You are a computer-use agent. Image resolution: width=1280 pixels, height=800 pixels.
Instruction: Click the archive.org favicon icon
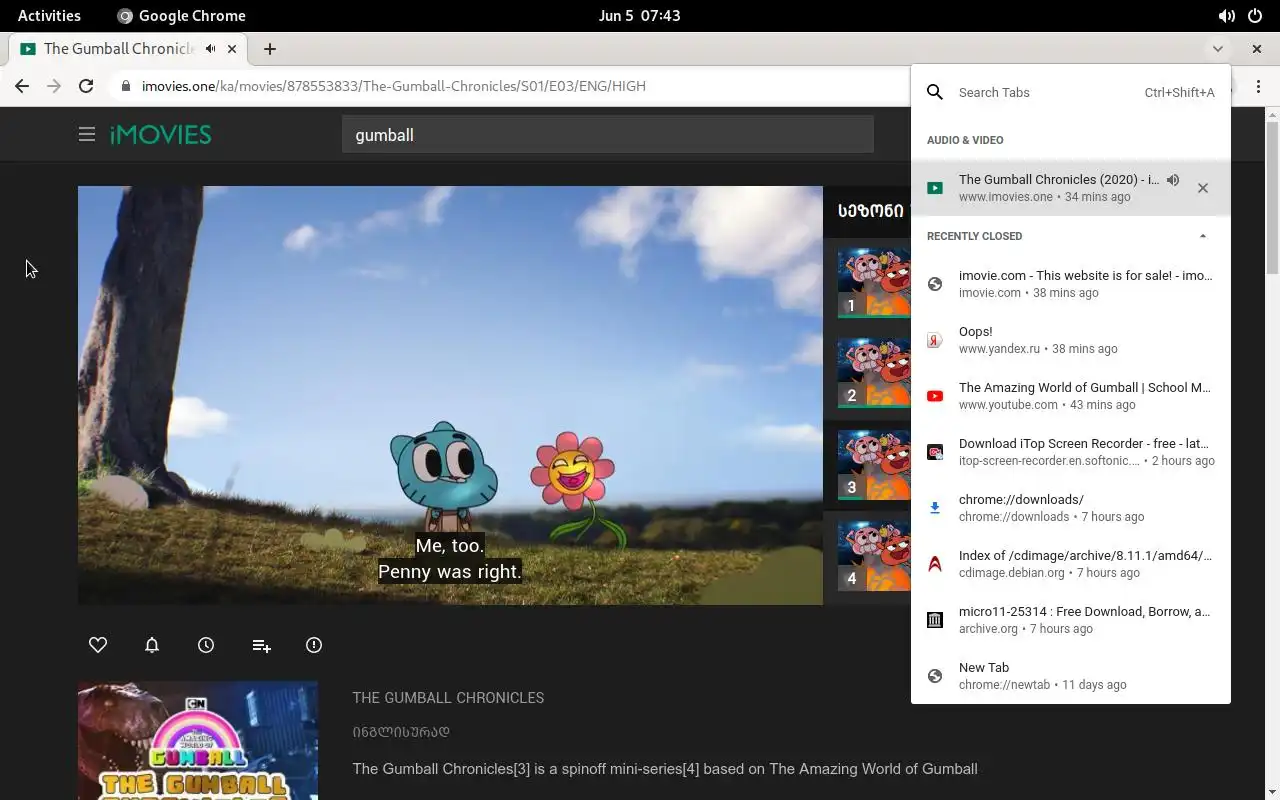(x=935, y=620)
